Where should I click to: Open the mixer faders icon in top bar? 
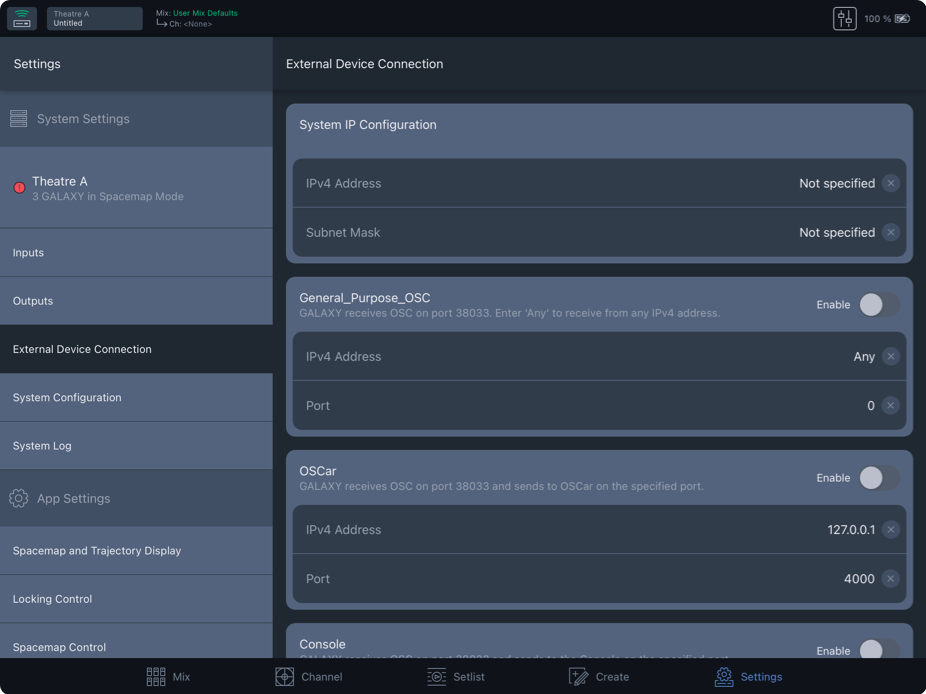click(x=845, y=18)
